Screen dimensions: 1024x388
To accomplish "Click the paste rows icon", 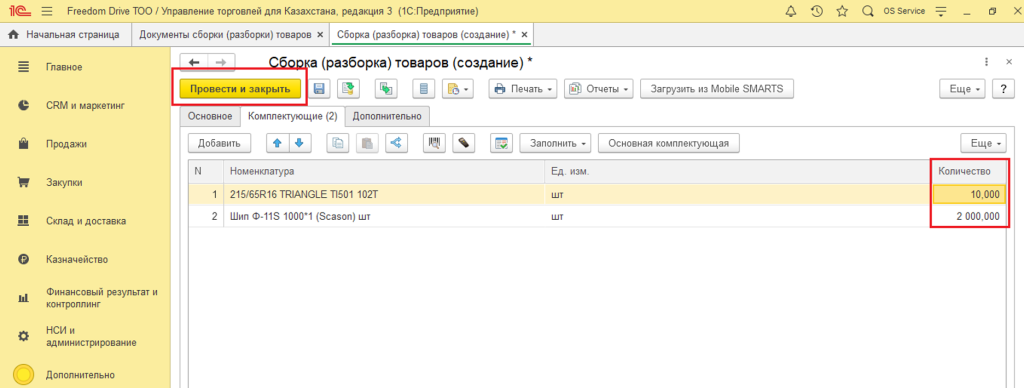I will (367, 143).
